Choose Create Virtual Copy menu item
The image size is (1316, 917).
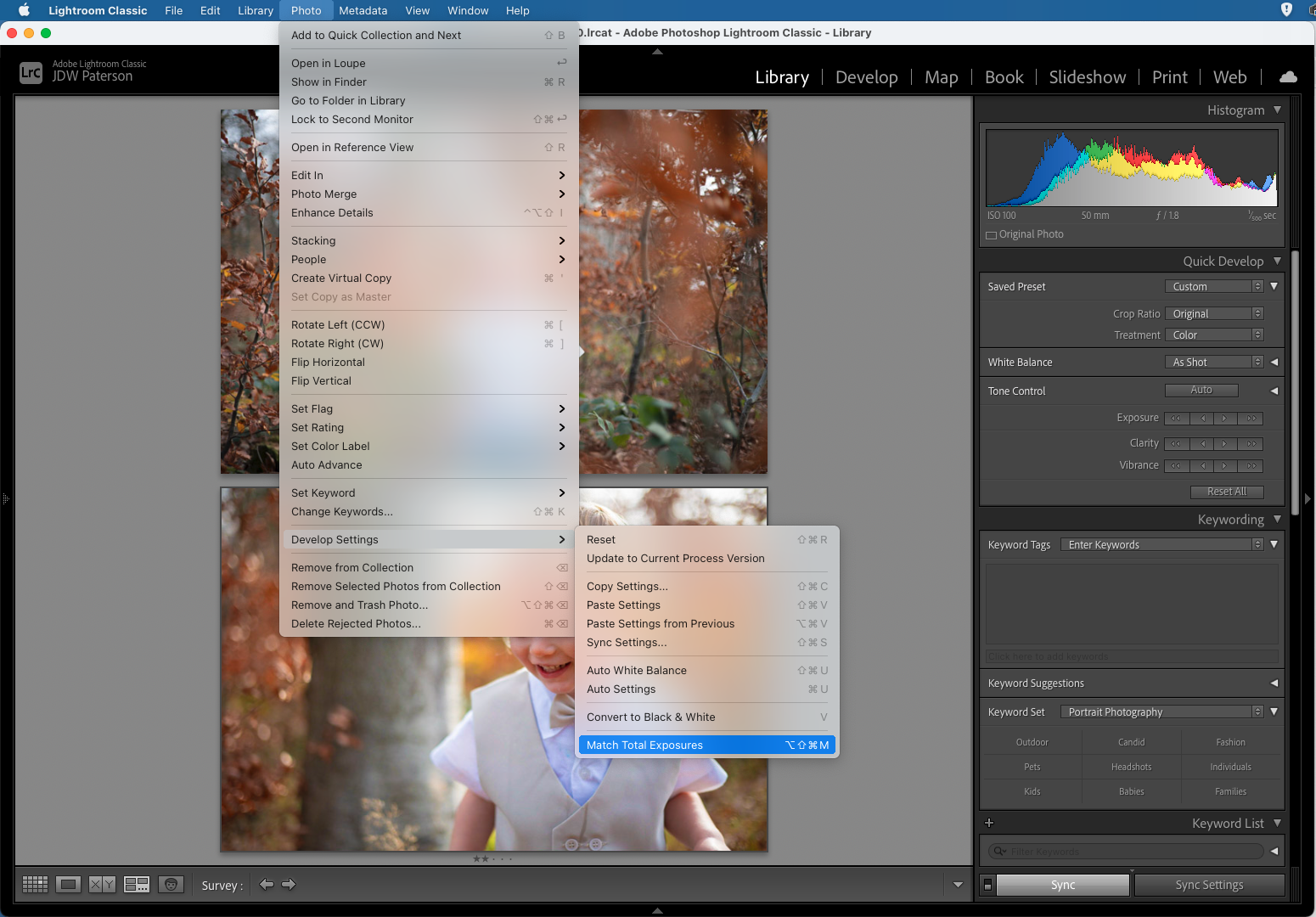tap(429, 278)
